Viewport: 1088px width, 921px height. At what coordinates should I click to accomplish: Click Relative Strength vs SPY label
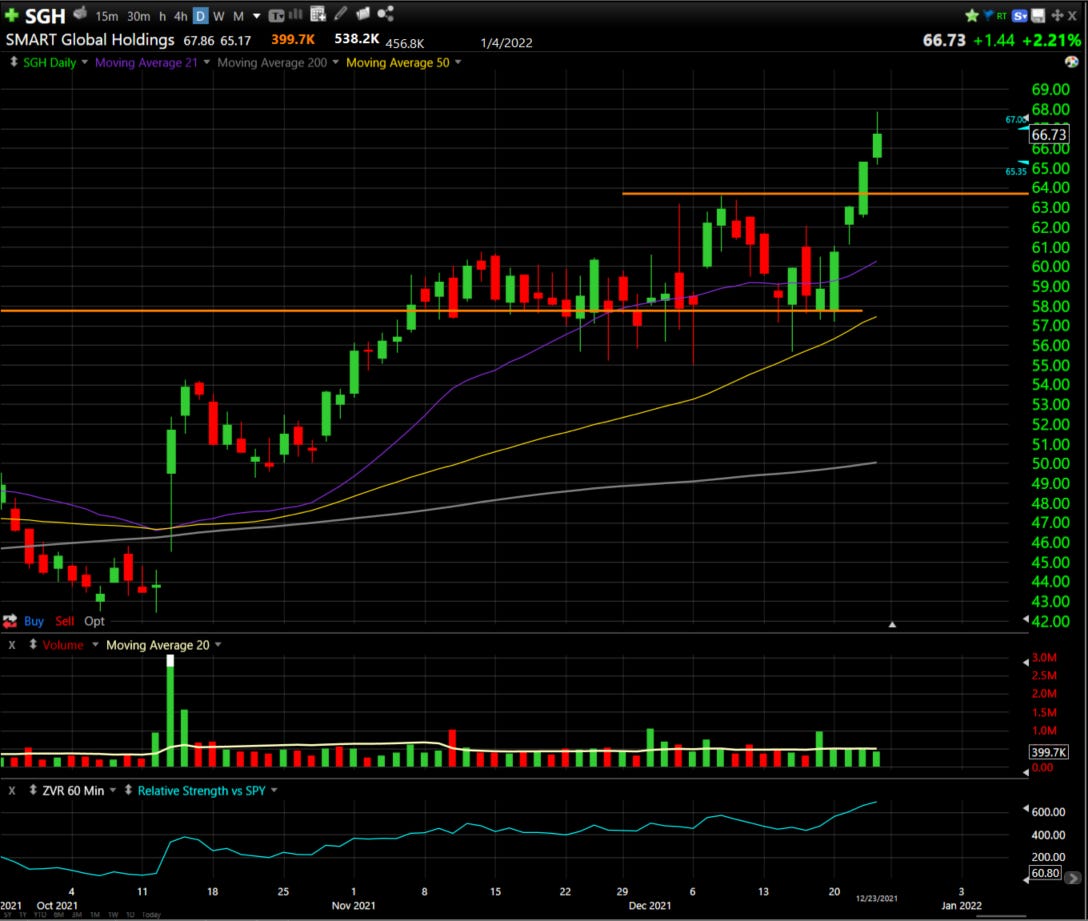pyautogui.click(x=201, y=791)
